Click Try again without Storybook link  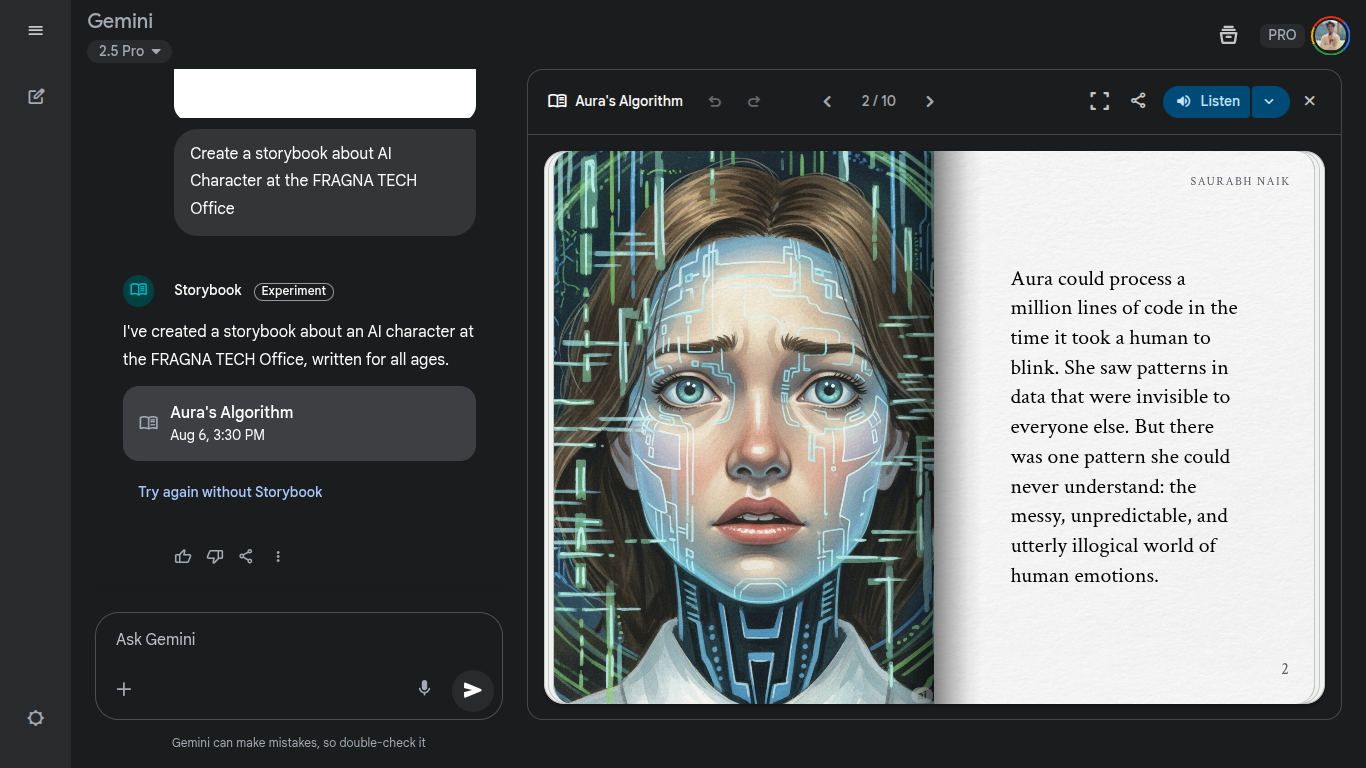(x=230, y=492)
